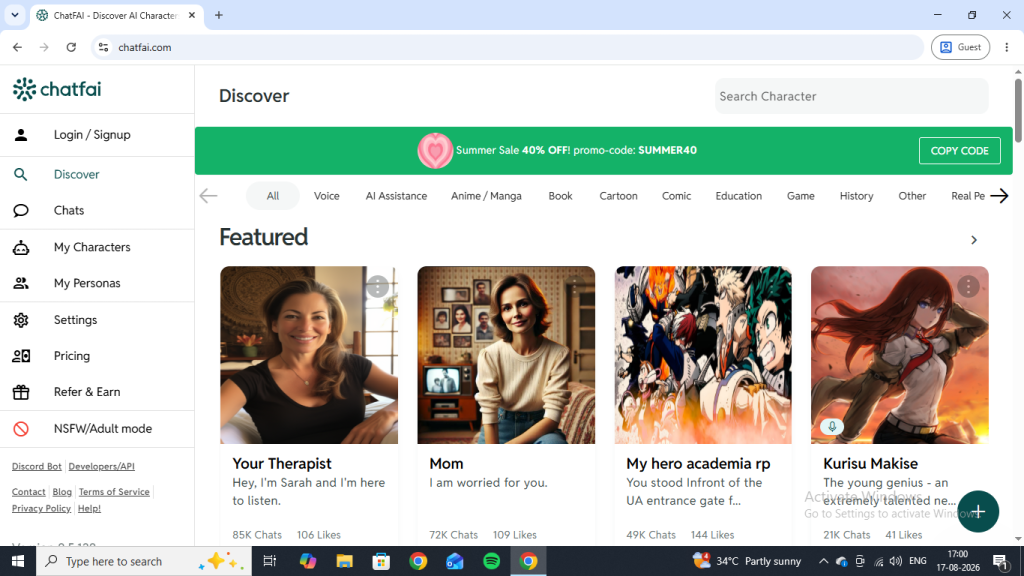1024x576 pixels.
Task: Click the Settings gear icon in sidebar
Action: point(21,320)
